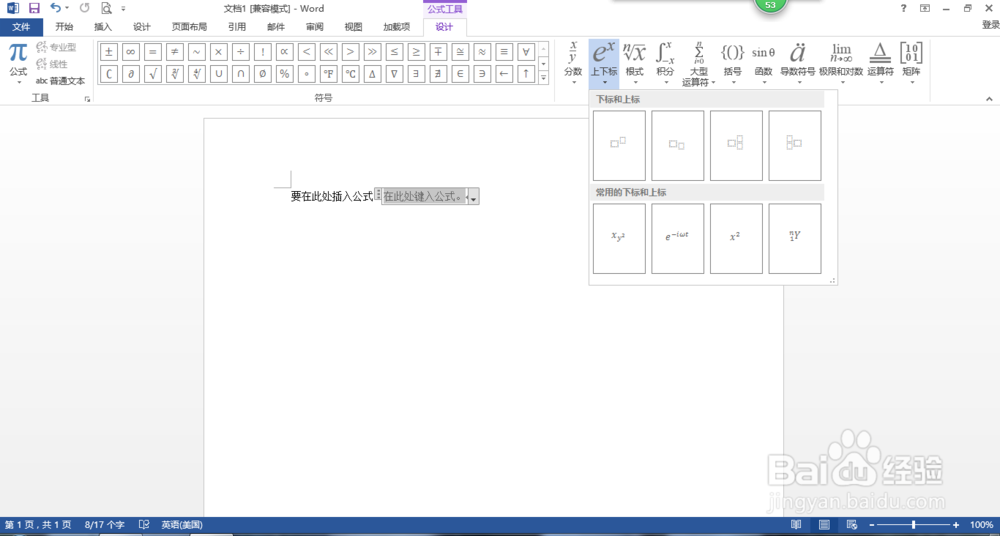Screen dimensions: 1000x536
Task: Open the 函数 function dropdown
Action: pyautogui.click(x=763, y=63)
